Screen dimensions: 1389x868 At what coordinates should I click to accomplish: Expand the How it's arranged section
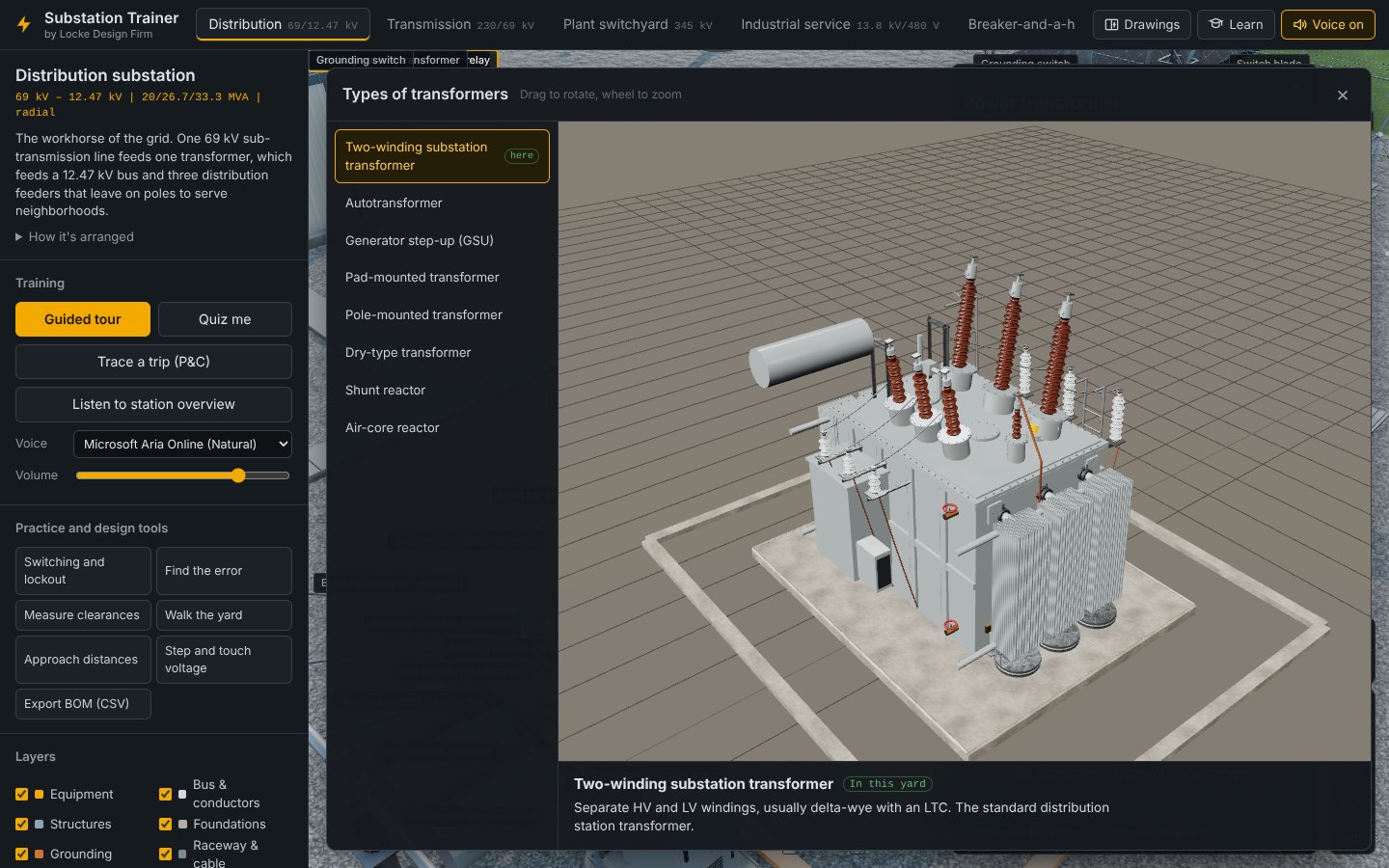[75, 237]
